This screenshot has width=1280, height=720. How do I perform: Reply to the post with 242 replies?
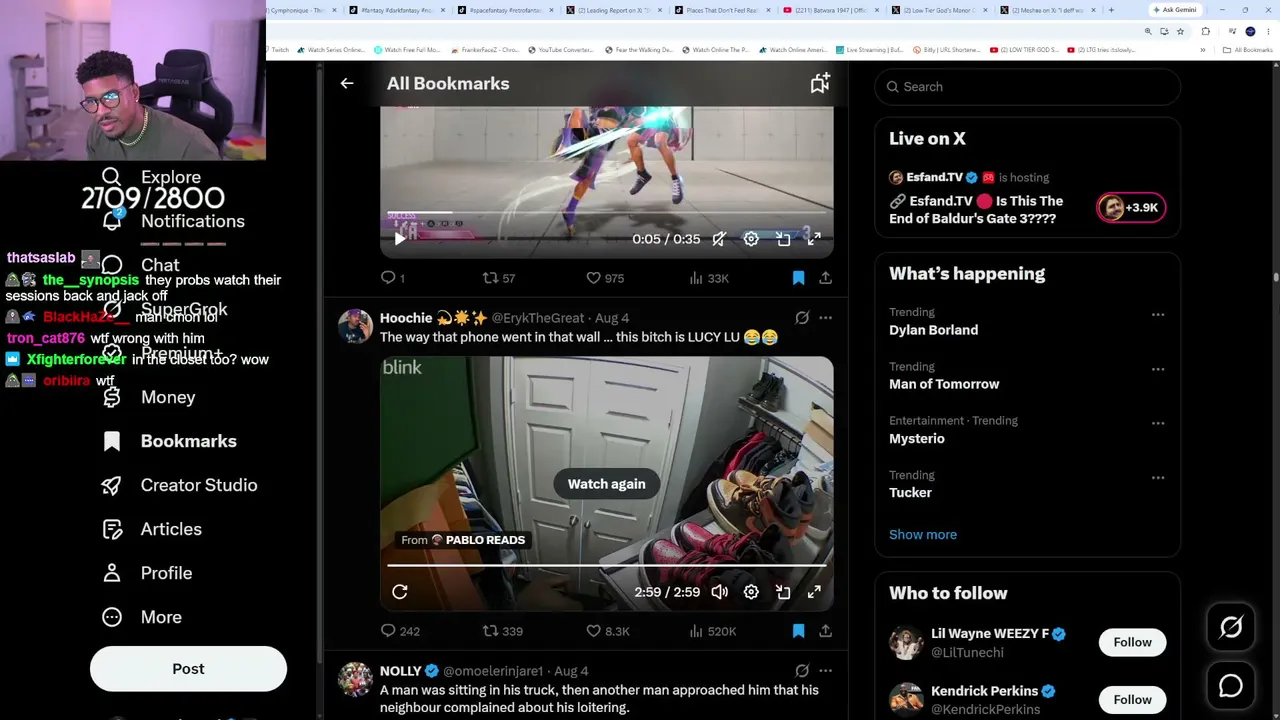point(400,631)
